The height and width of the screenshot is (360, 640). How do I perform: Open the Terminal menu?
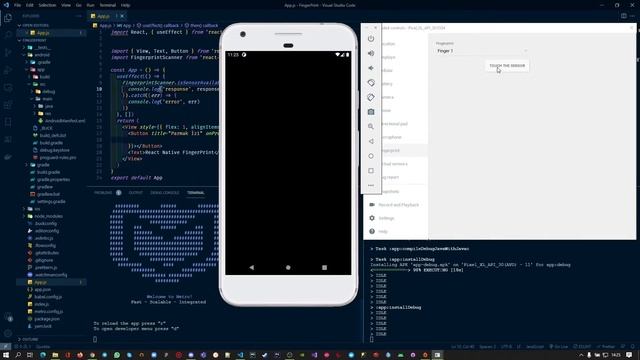[x=108, y=5]
